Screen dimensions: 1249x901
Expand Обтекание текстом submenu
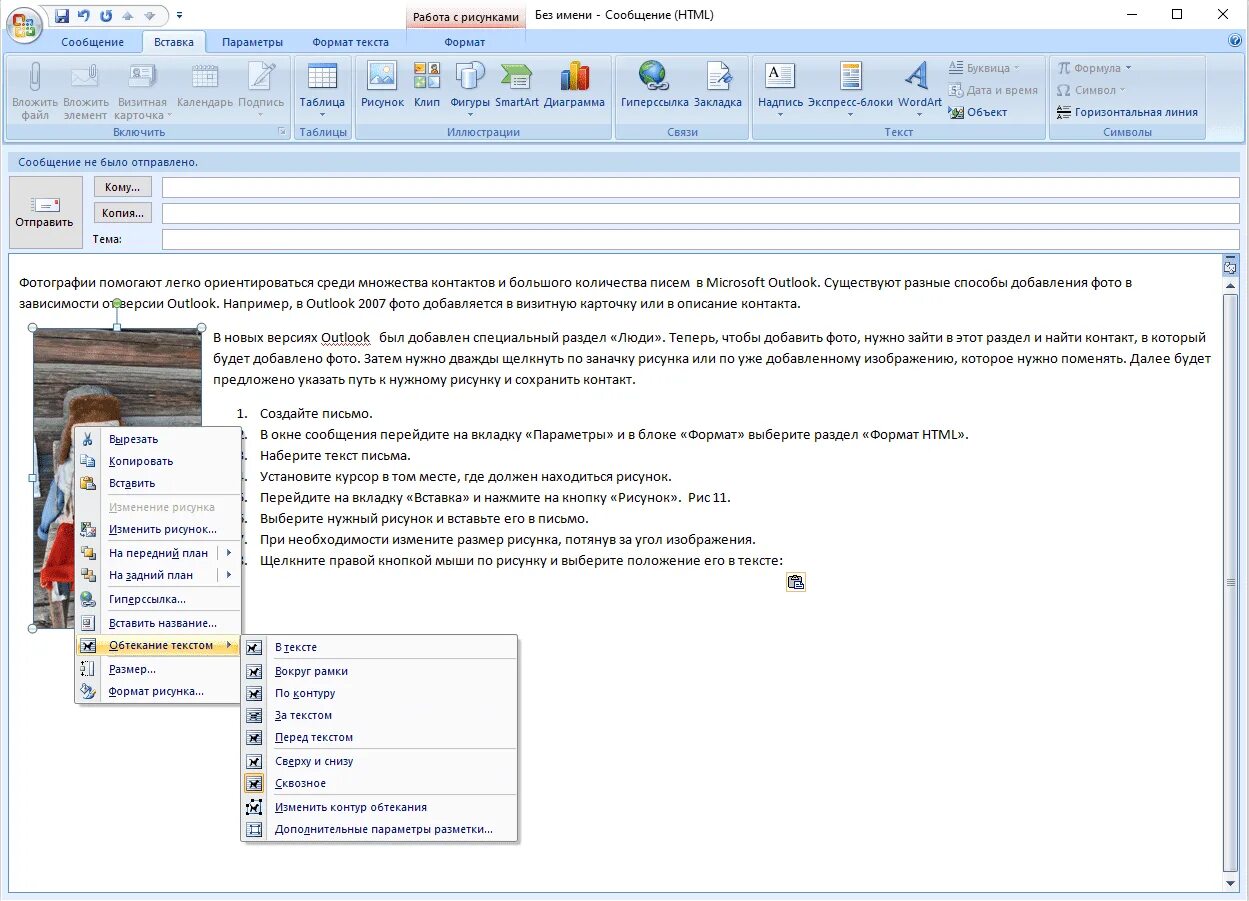click(159, 645)
